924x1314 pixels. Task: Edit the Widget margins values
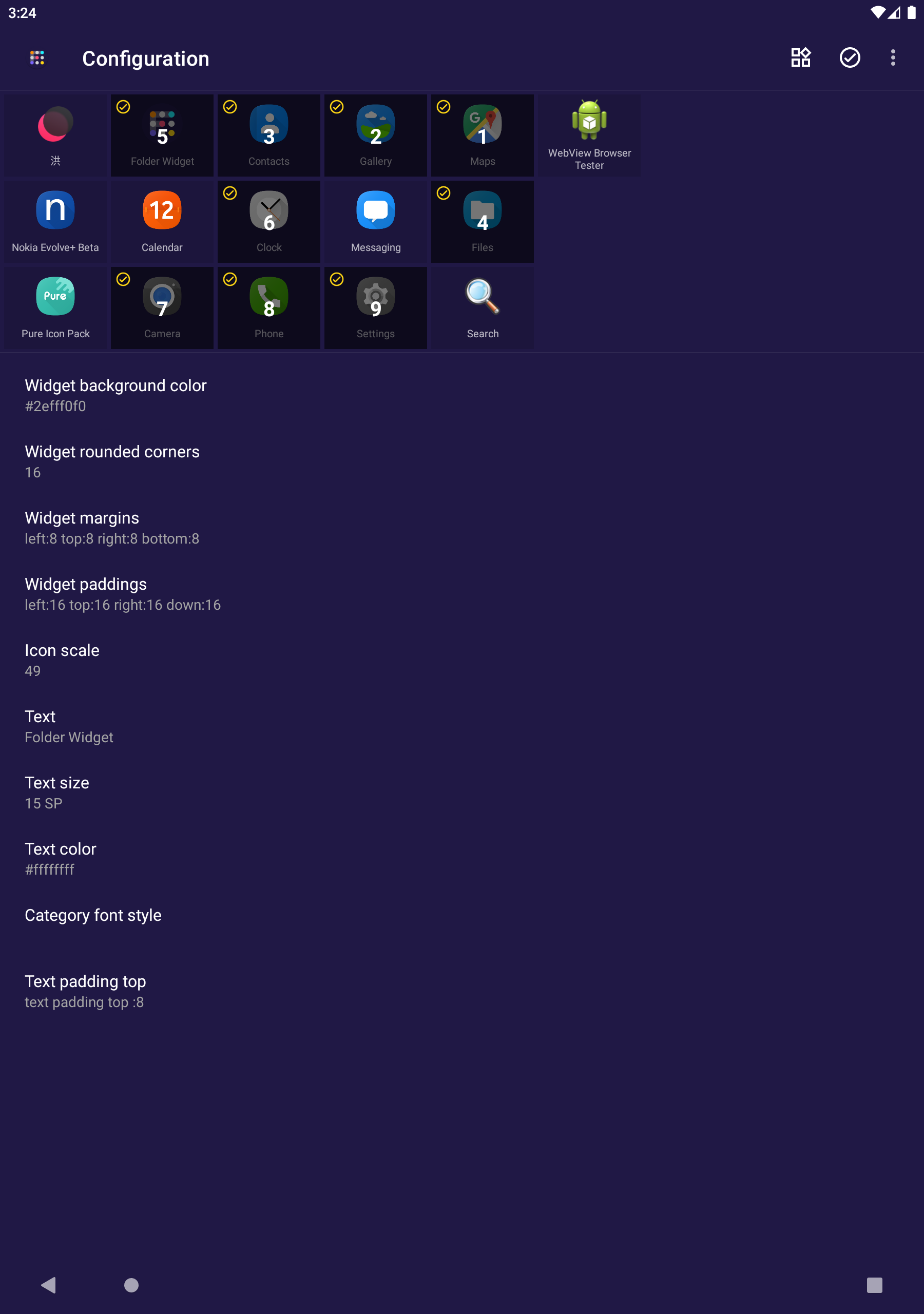(x=462, y=528)
